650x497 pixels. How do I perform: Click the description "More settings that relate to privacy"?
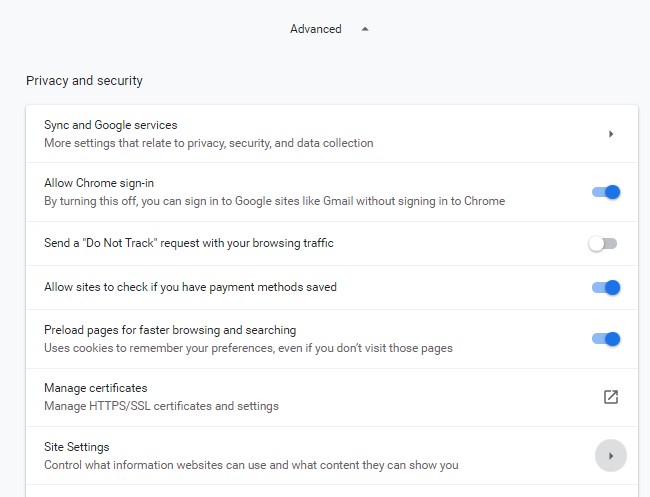click(209, 143)
